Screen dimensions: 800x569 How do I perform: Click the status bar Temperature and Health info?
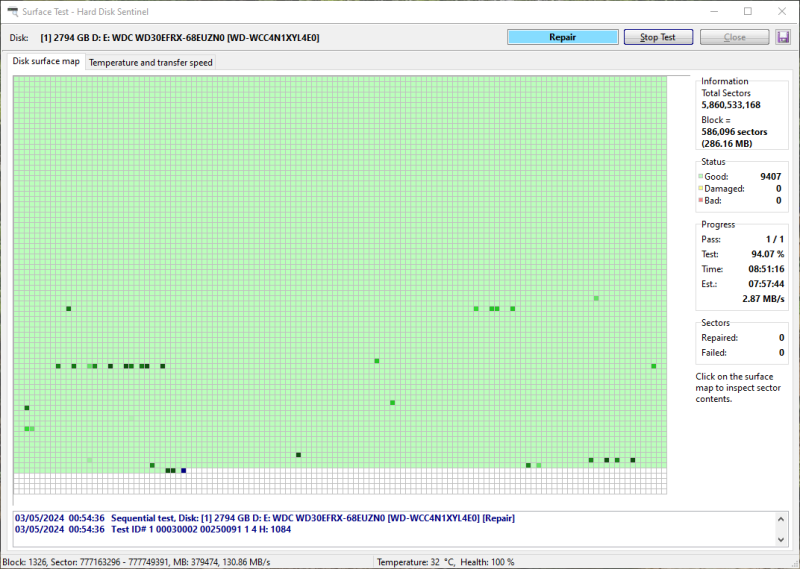(x=445, y=562)
